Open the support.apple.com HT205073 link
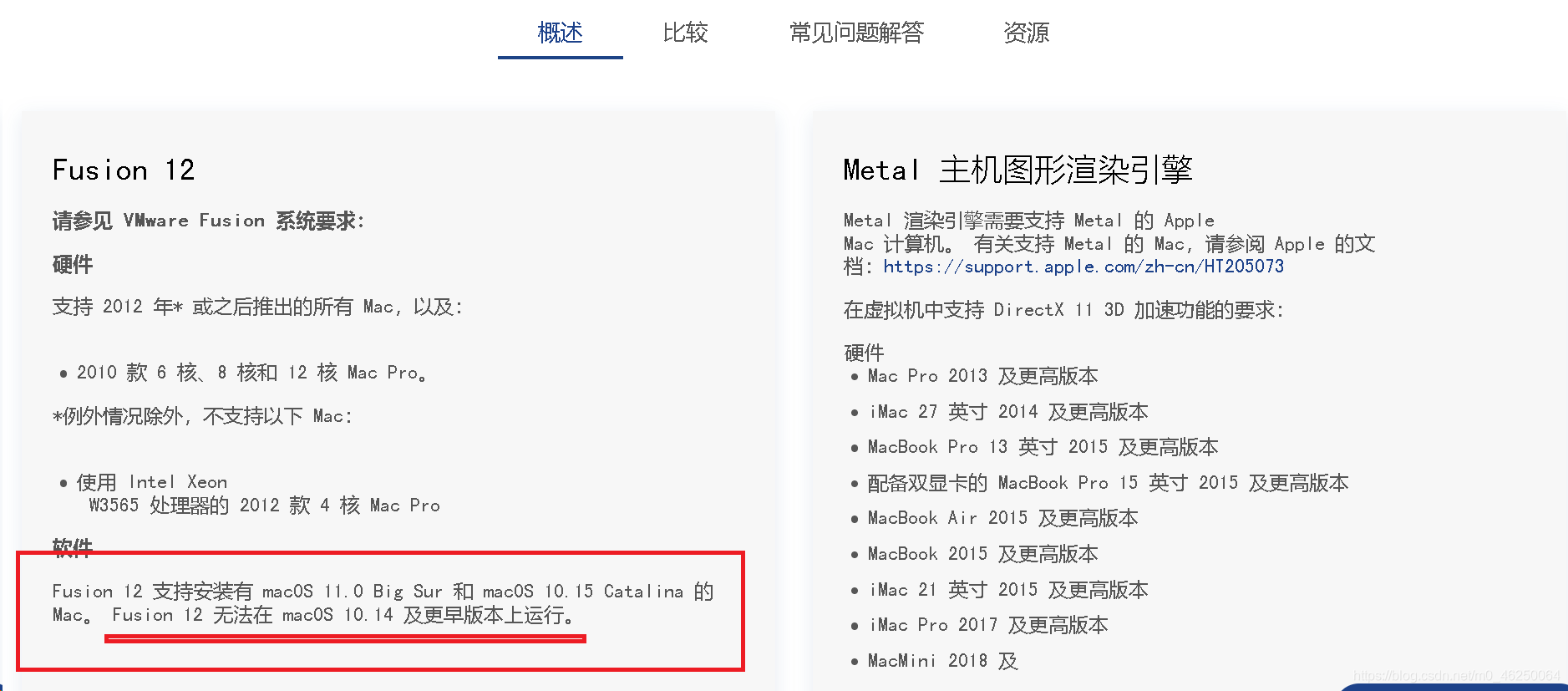 tap(1083, 267)
